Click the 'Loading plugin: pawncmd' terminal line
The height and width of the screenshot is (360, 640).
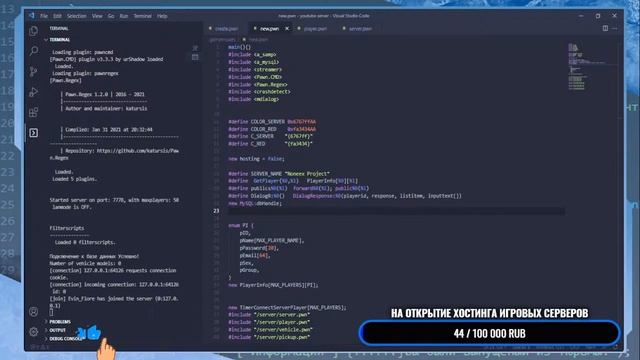point(82,52)
